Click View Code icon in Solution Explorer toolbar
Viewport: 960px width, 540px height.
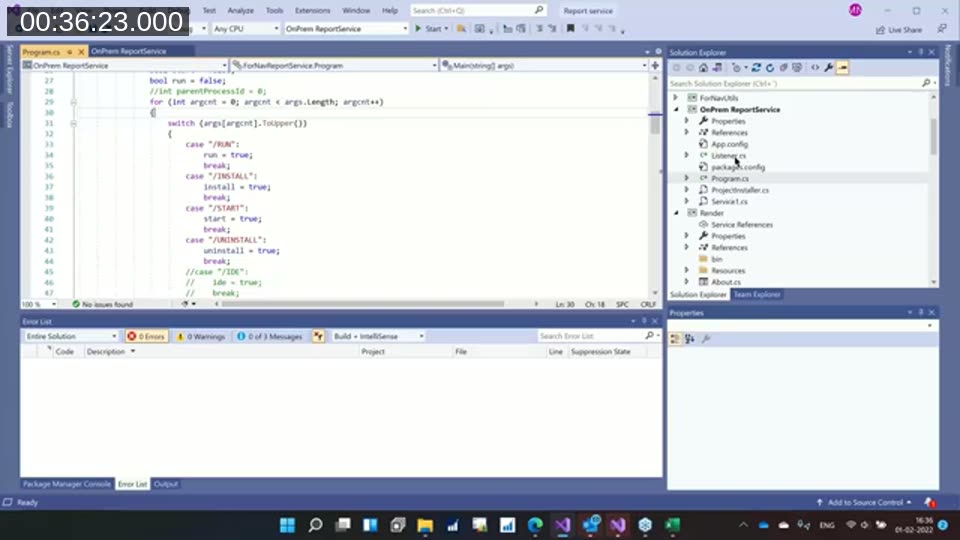point(815,68)
